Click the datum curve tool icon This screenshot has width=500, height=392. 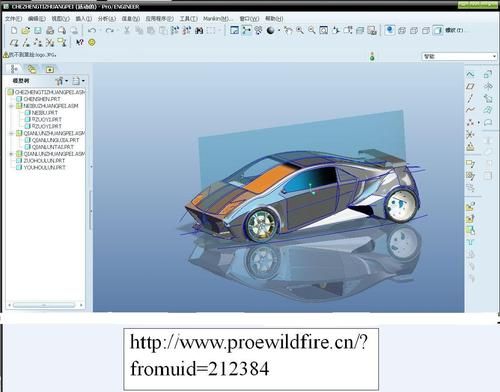[x=470, y=110]
